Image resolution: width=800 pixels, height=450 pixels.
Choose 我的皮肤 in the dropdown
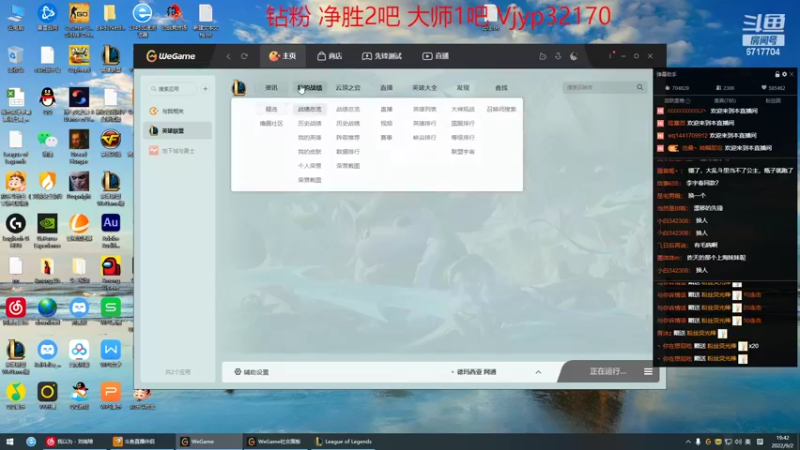coord(310,152)
